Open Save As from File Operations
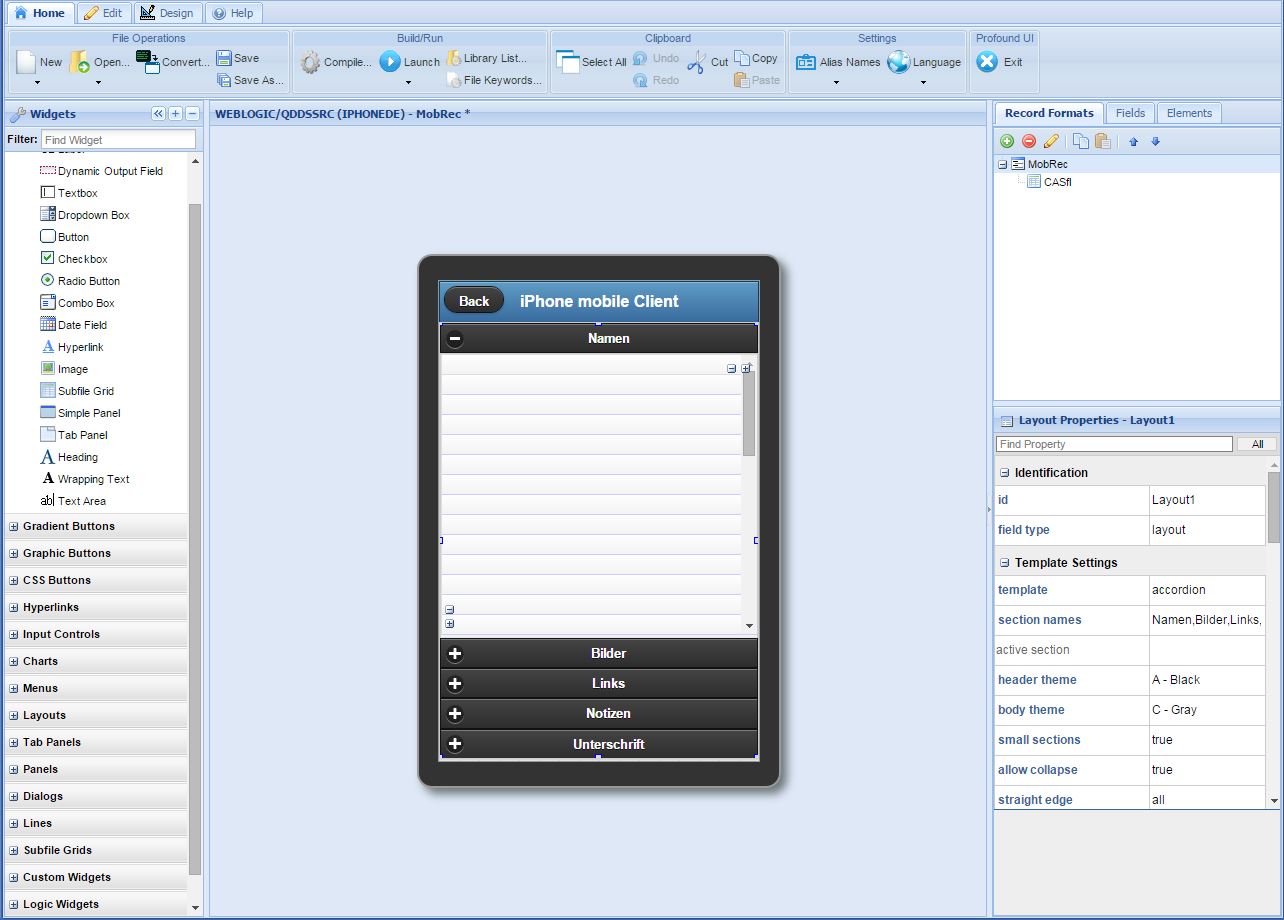1284x920 pixels. pos(250,80)
